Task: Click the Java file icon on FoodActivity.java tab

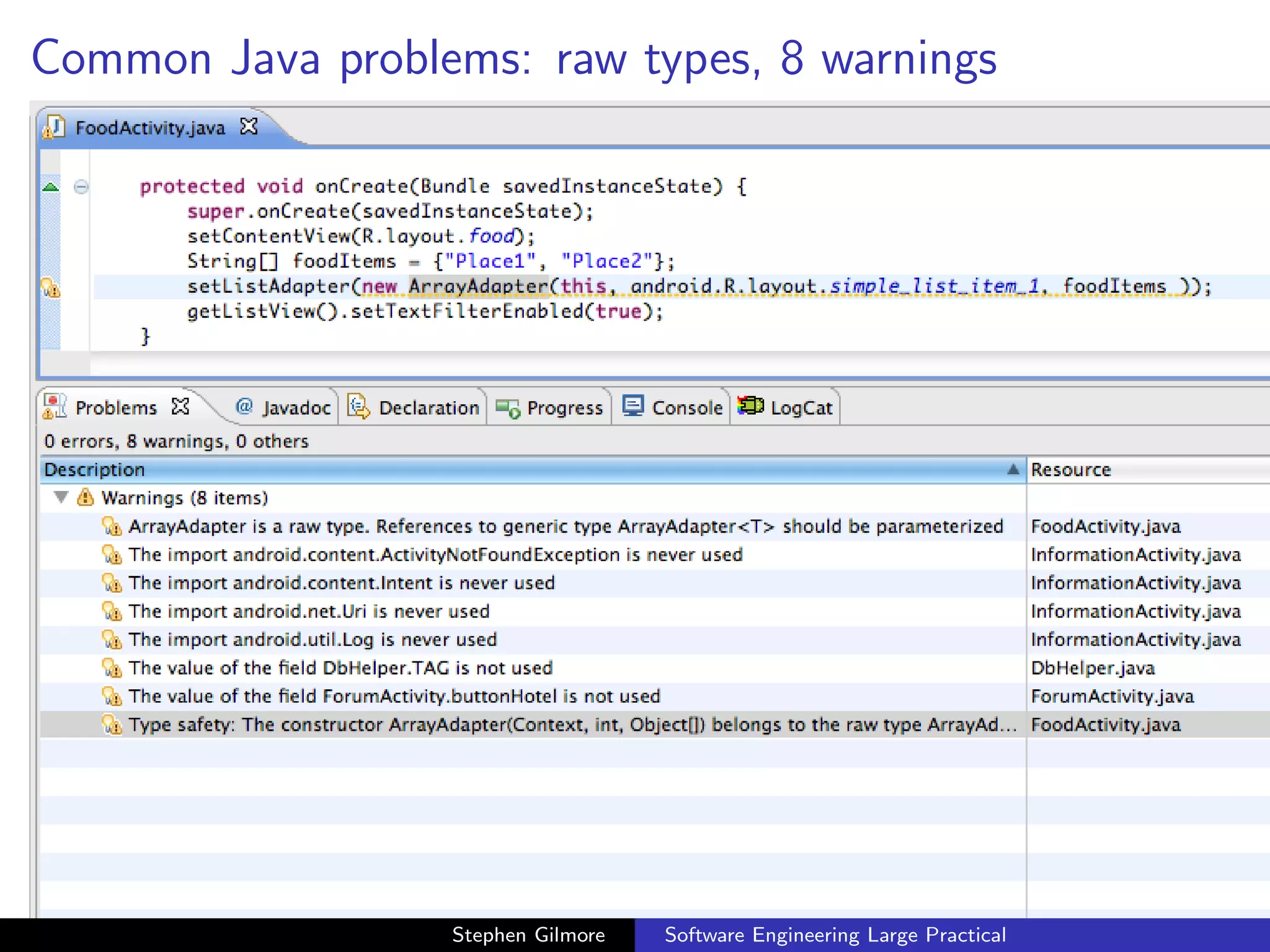Action: [x=53, y=127]
